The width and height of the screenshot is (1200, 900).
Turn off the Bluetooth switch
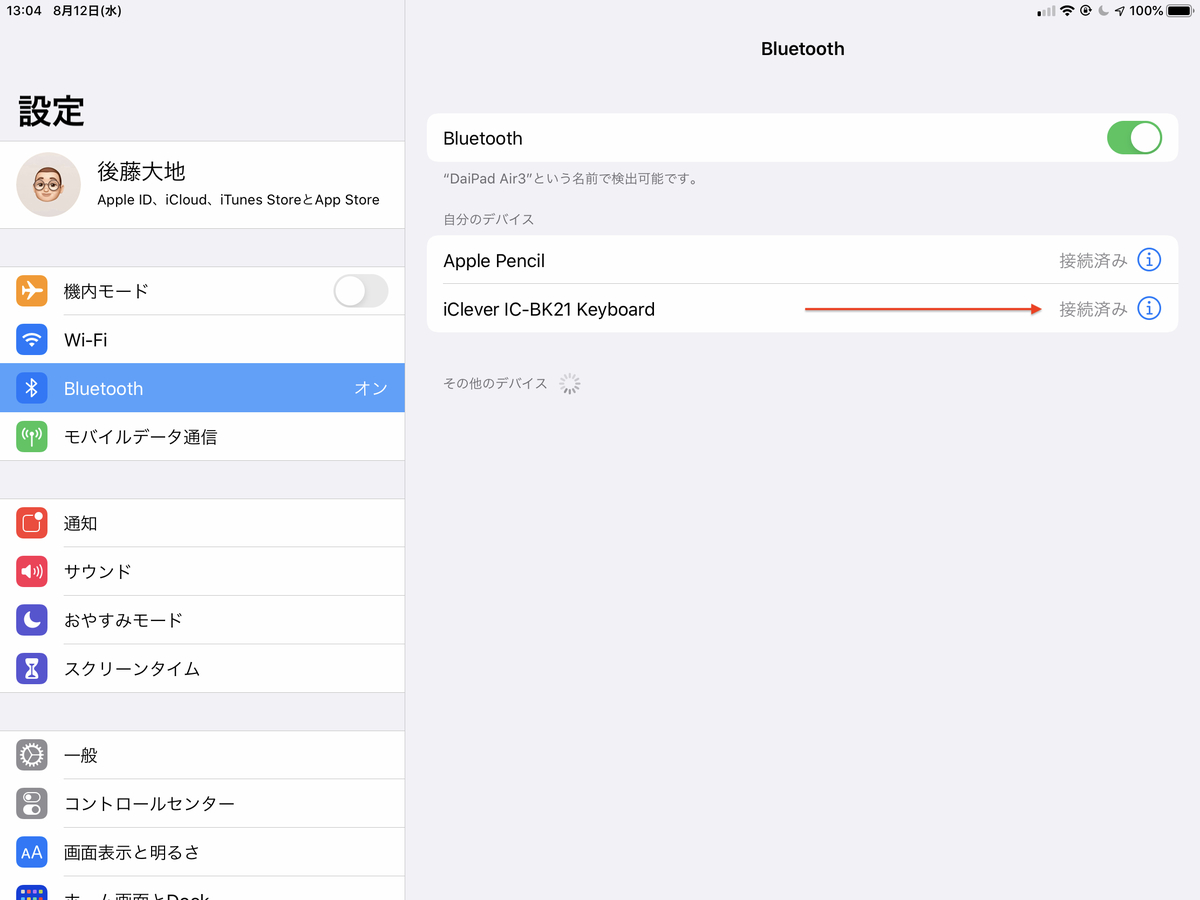pyautogui.click(x=1134, y=138)
